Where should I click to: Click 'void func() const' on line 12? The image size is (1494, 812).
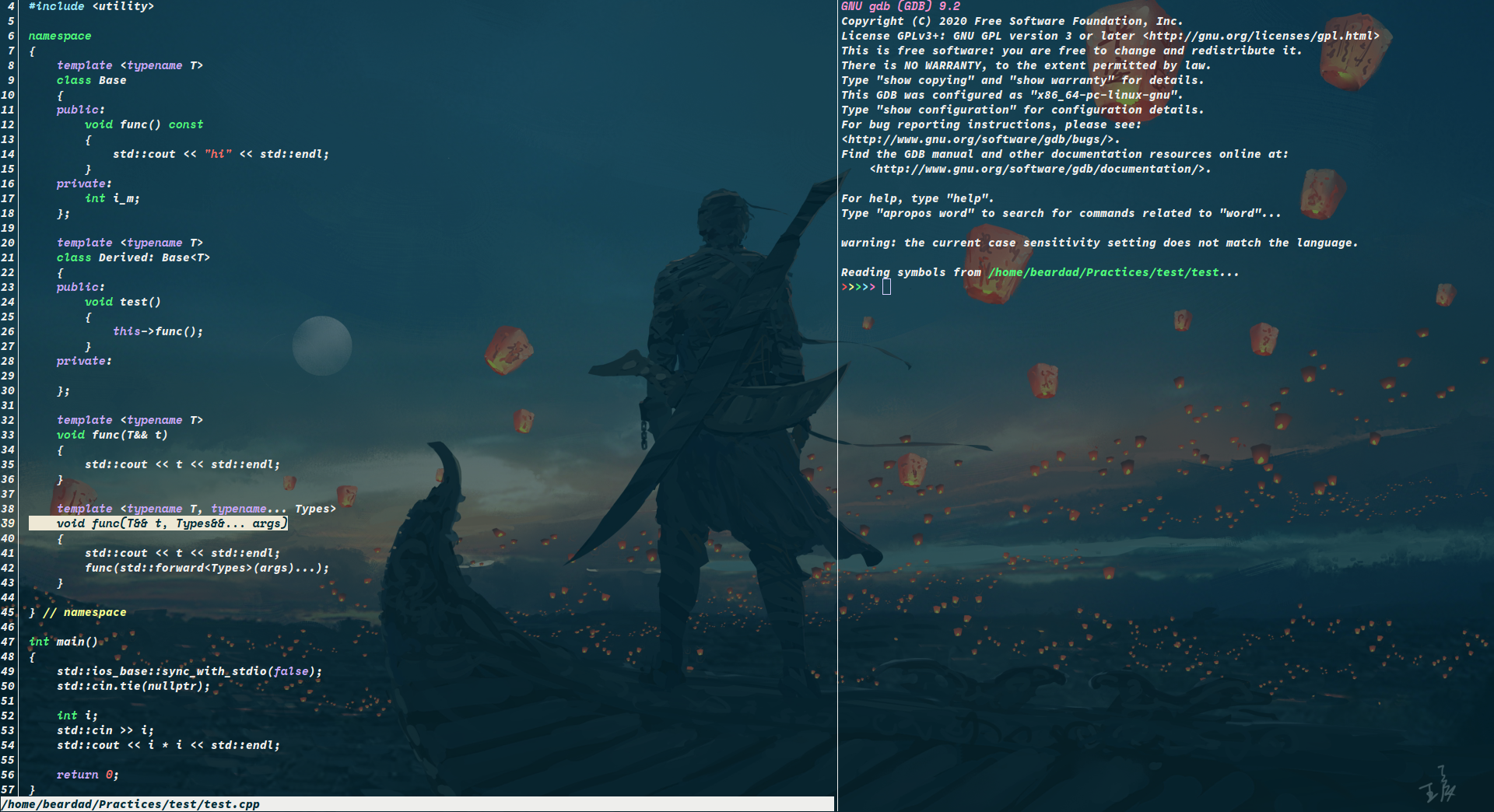click(144, 124)
